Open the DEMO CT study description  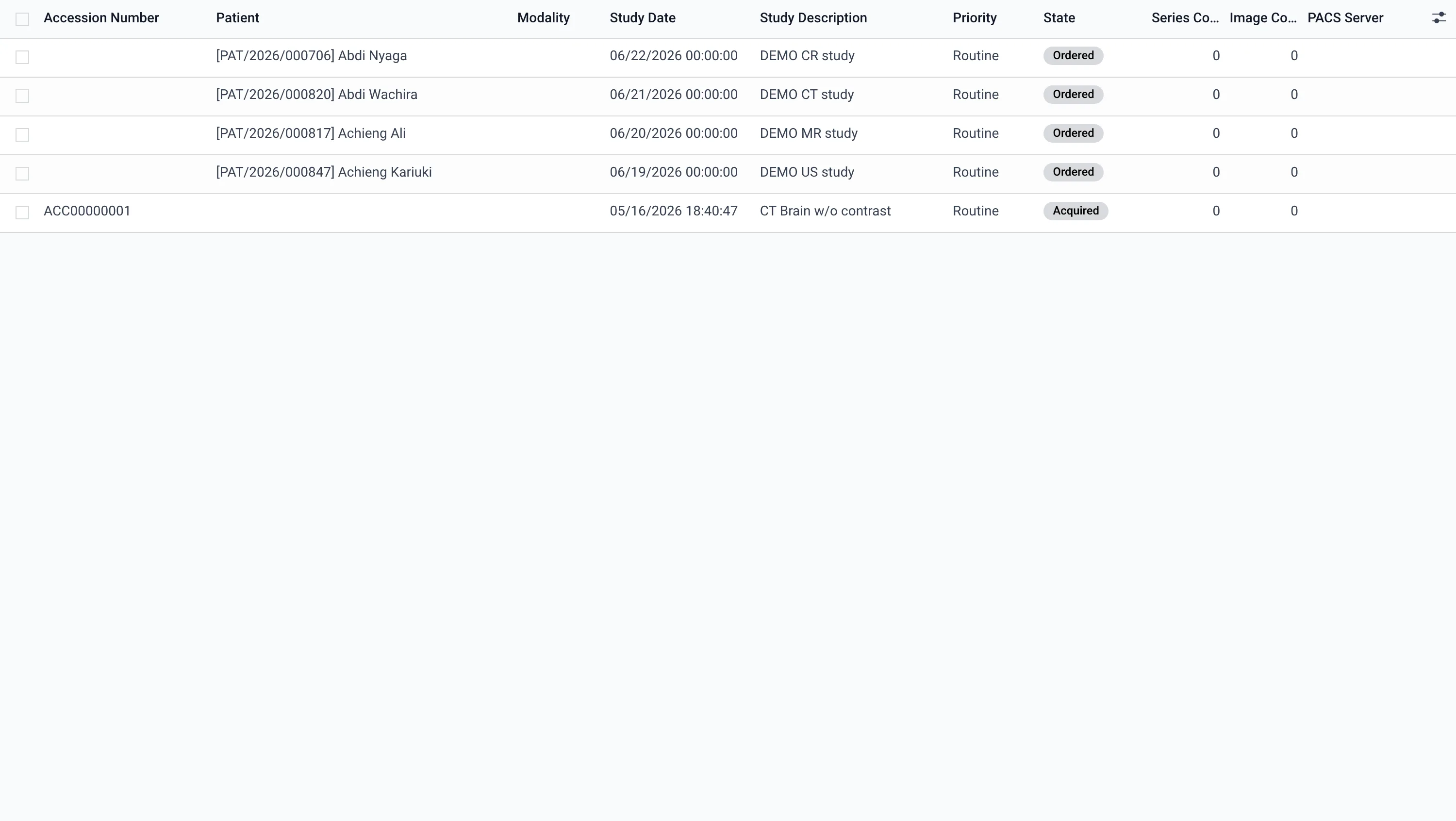pos(807,95)
